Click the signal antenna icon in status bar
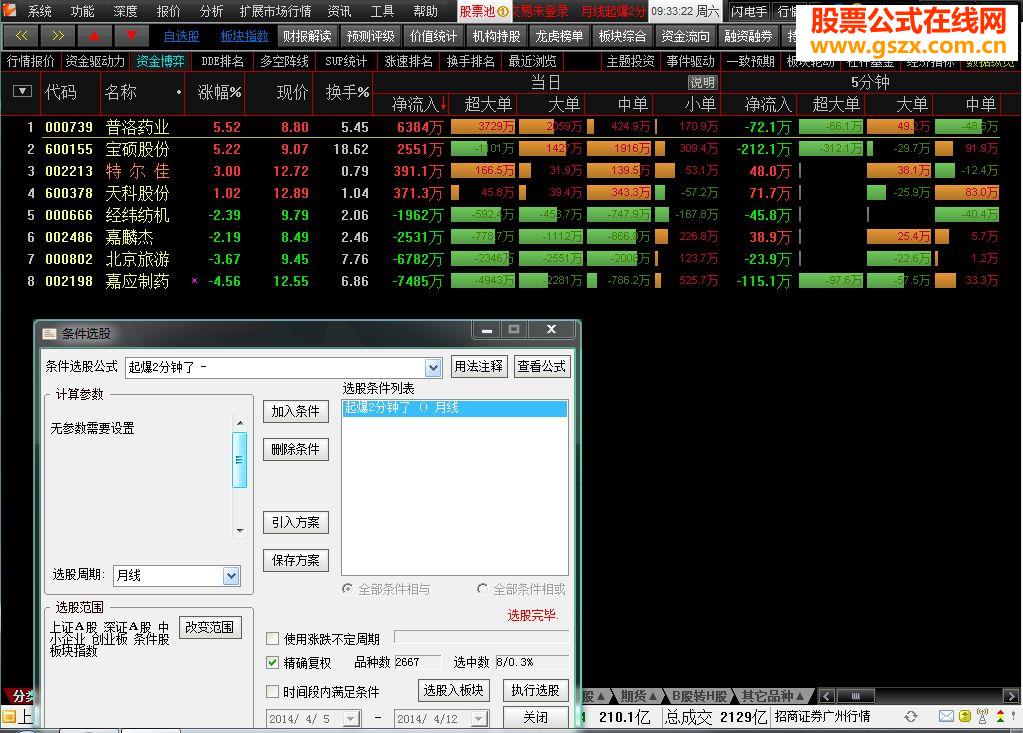This screenshot has height=733, width=1023. (x=982, y=716)
